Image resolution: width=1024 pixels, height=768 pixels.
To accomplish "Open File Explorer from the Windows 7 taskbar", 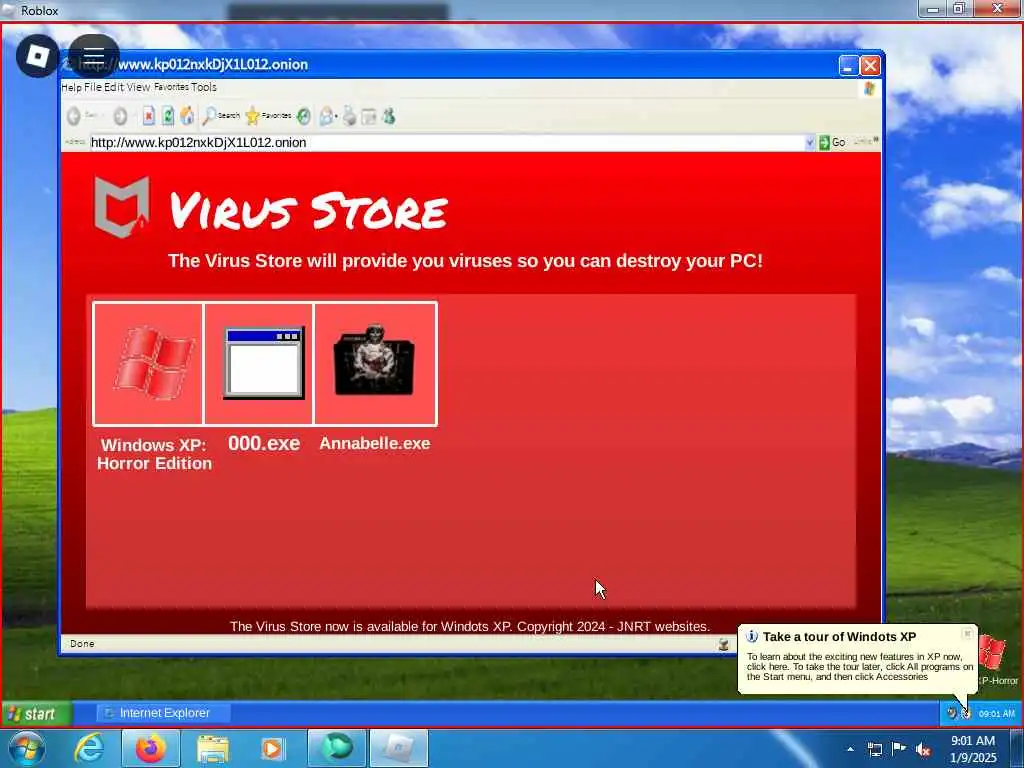I will click(x=213, y=748).
